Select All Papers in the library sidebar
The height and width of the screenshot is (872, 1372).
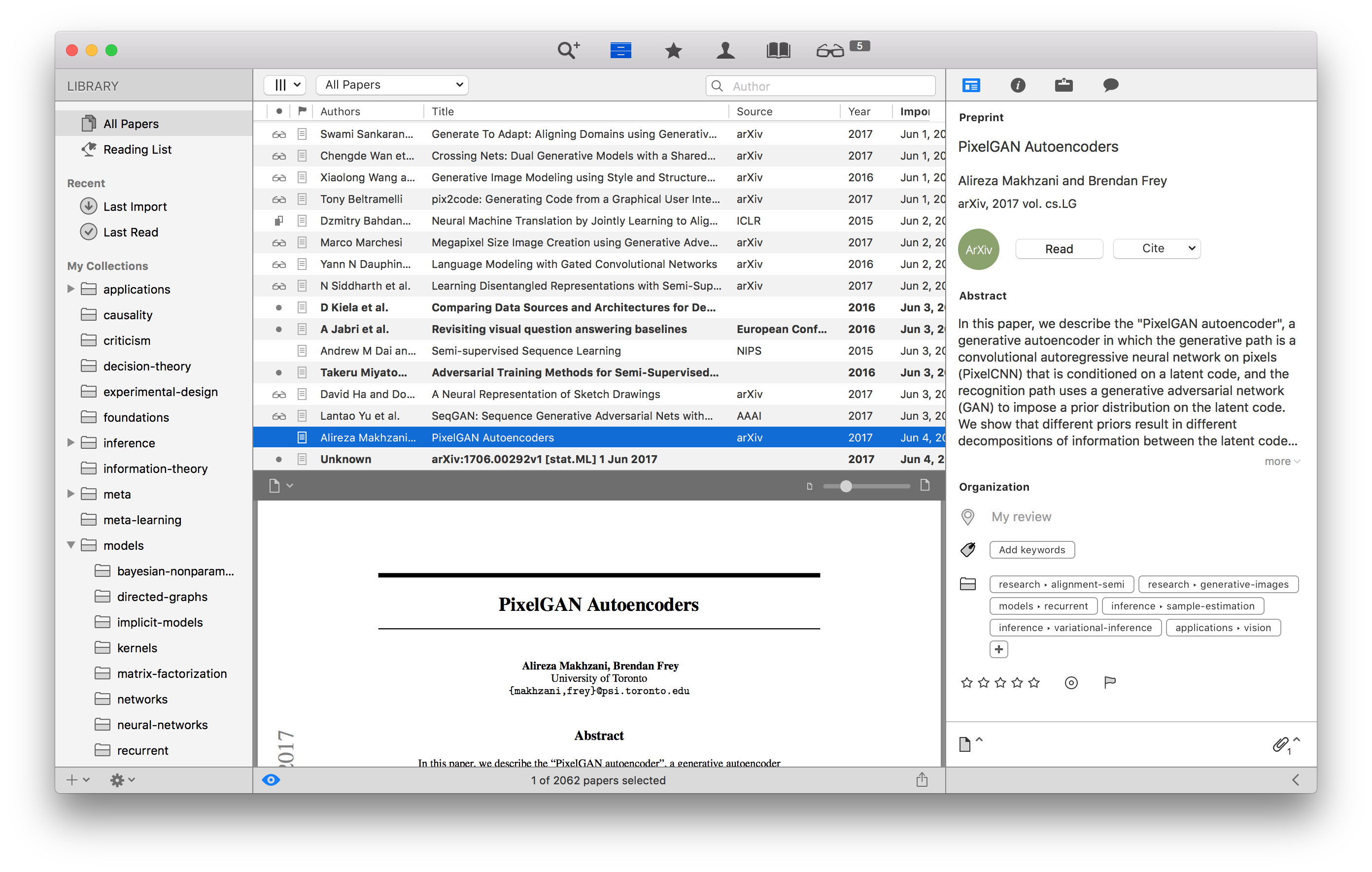coord(154,124)
